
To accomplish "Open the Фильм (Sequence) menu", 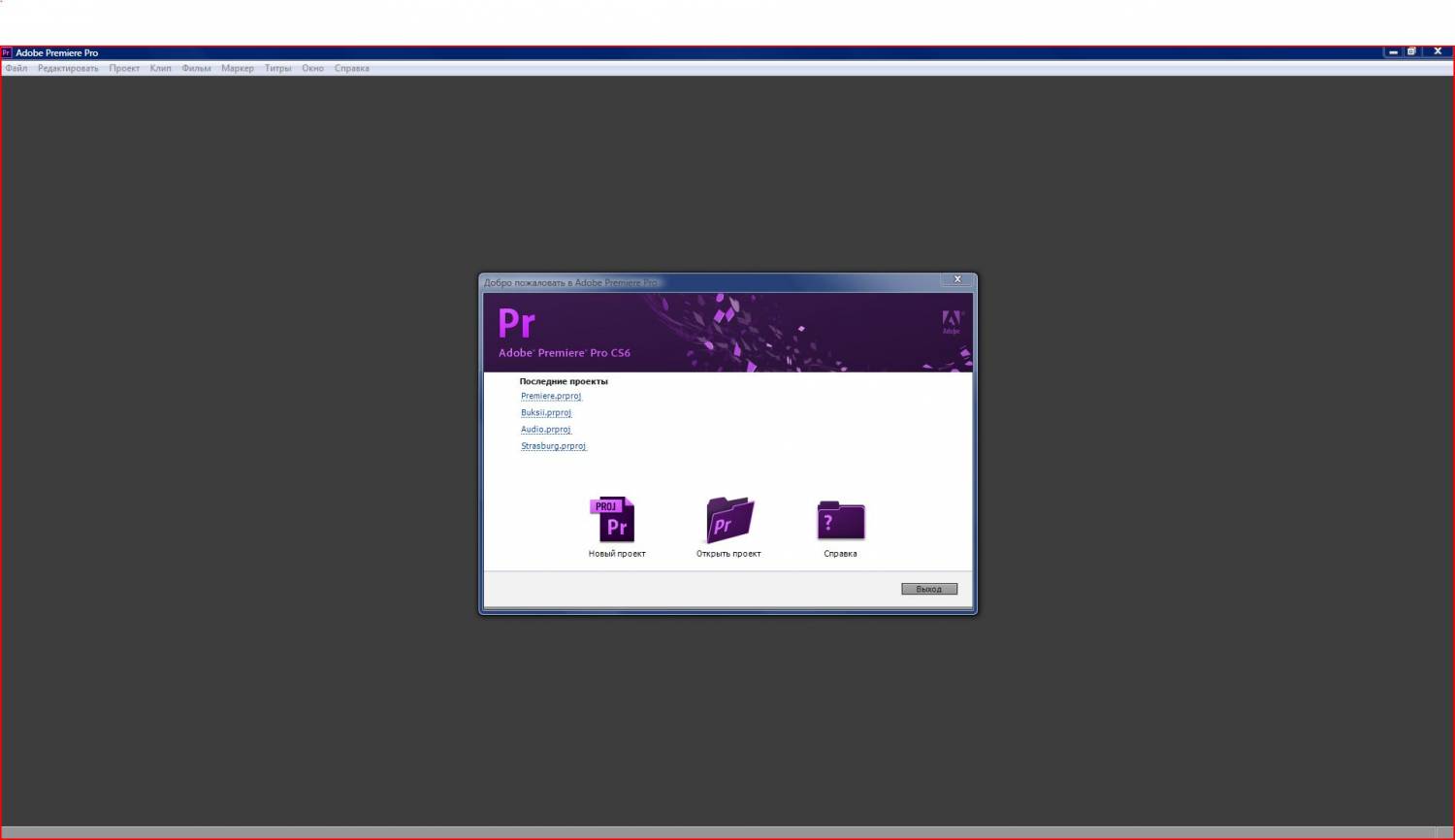I will [196, 68].
